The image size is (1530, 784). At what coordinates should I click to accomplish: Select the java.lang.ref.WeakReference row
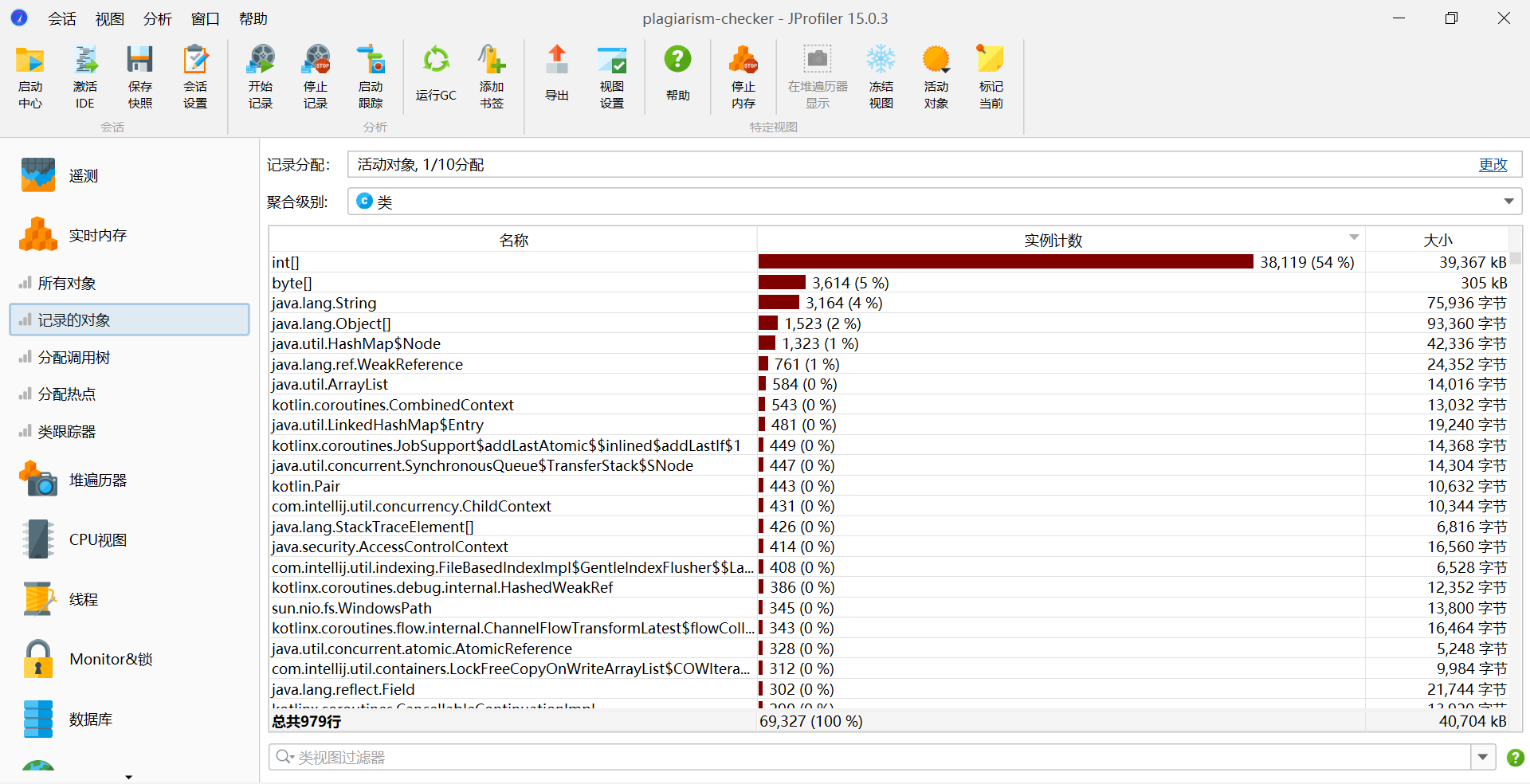tap(889, 364)
